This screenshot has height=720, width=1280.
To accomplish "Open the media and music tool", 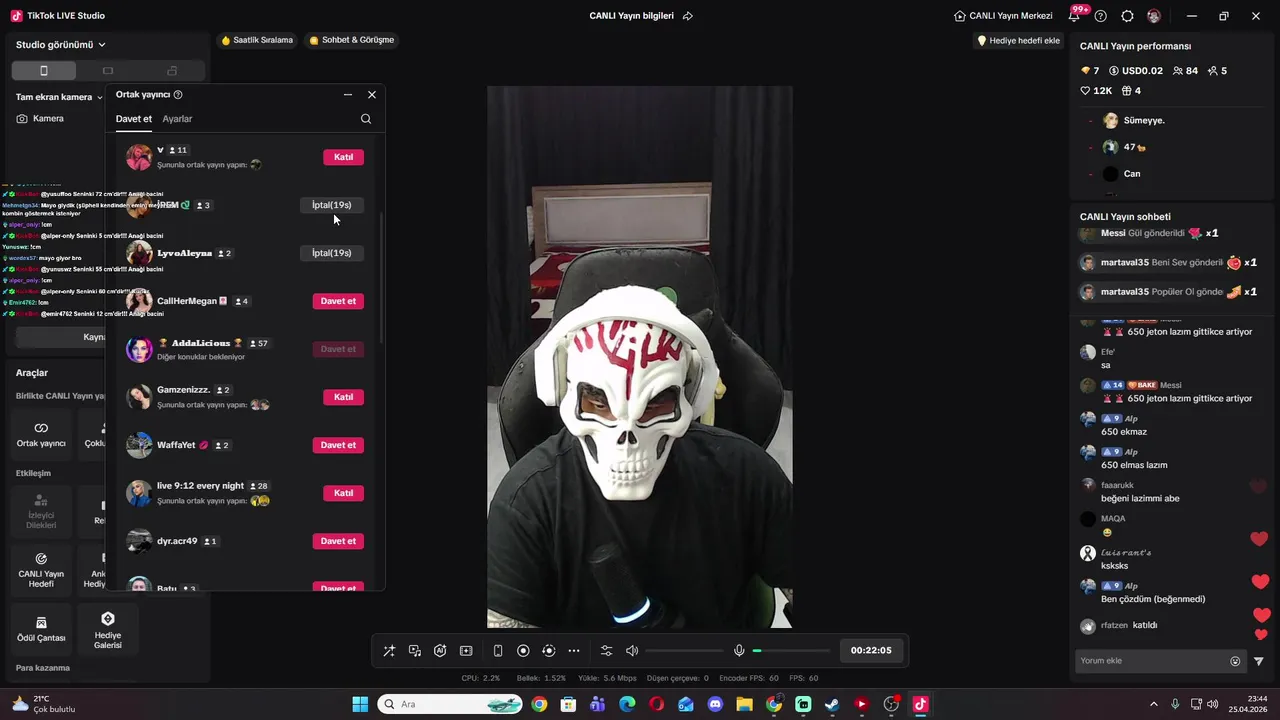I will [415, 651].
